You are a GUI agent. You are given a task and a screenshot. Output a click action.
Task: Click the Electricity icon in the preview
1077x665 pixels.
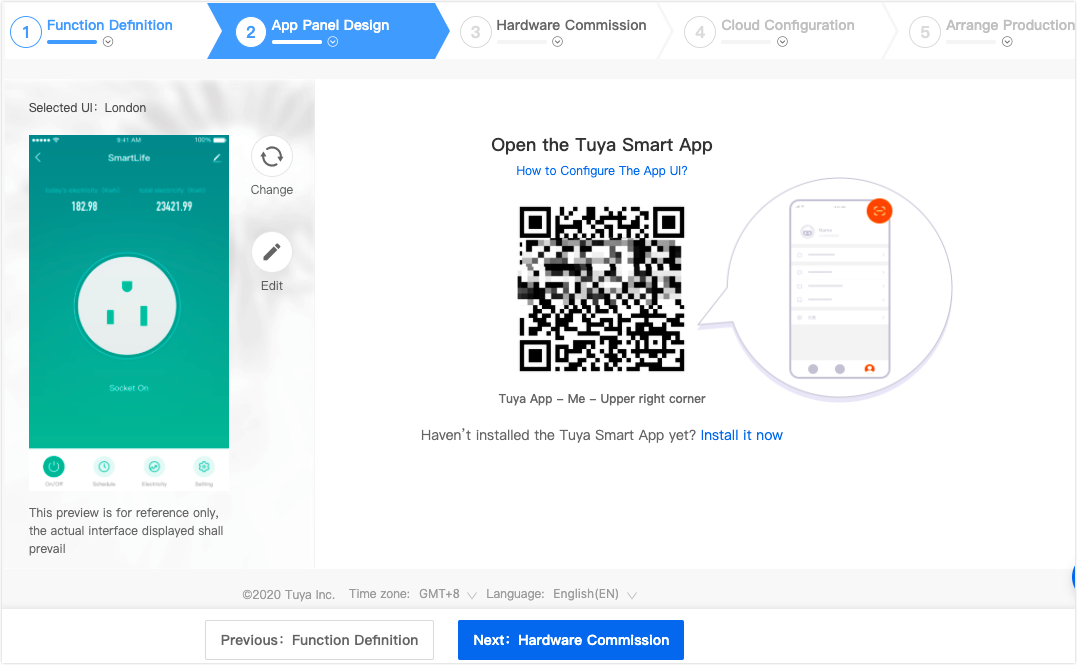(154, 465)
